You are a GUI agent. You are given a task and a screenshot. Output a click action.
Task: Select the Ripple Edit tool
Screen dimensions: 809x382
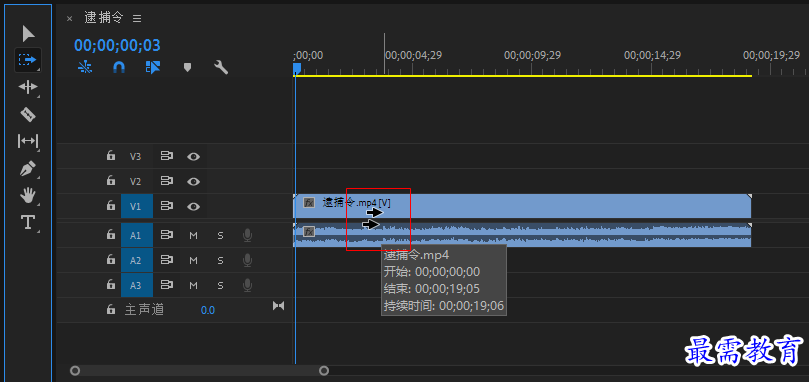[x=28, y=87]
